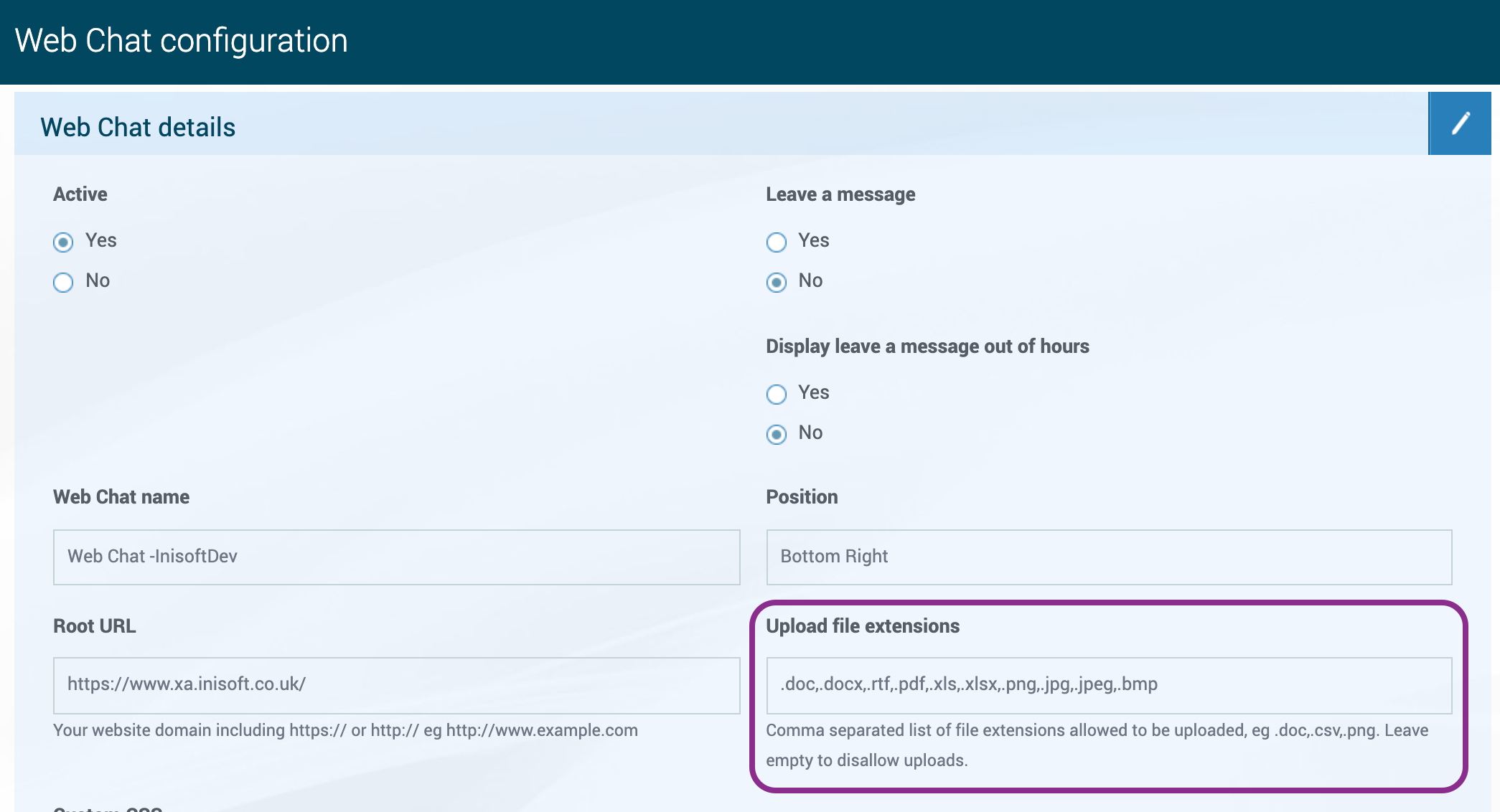
Task: Click the Root URL input field
Action: point(396,685)
